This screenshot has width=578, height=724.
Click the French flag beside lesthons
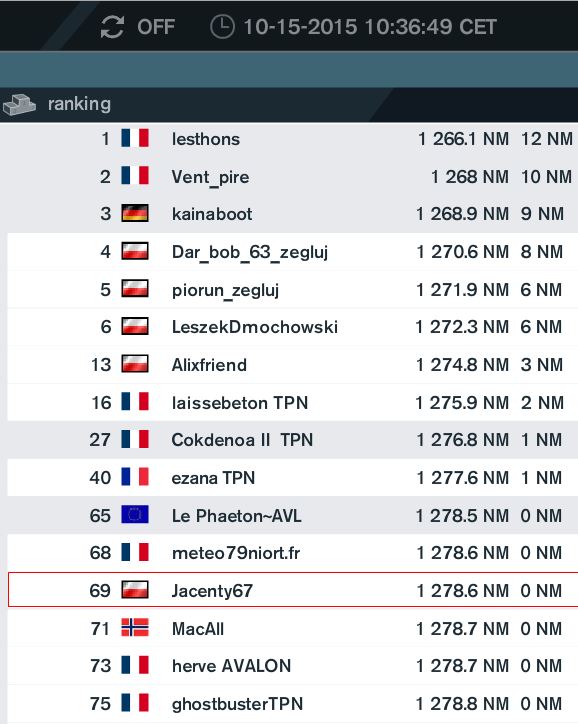tap(135, 138)
